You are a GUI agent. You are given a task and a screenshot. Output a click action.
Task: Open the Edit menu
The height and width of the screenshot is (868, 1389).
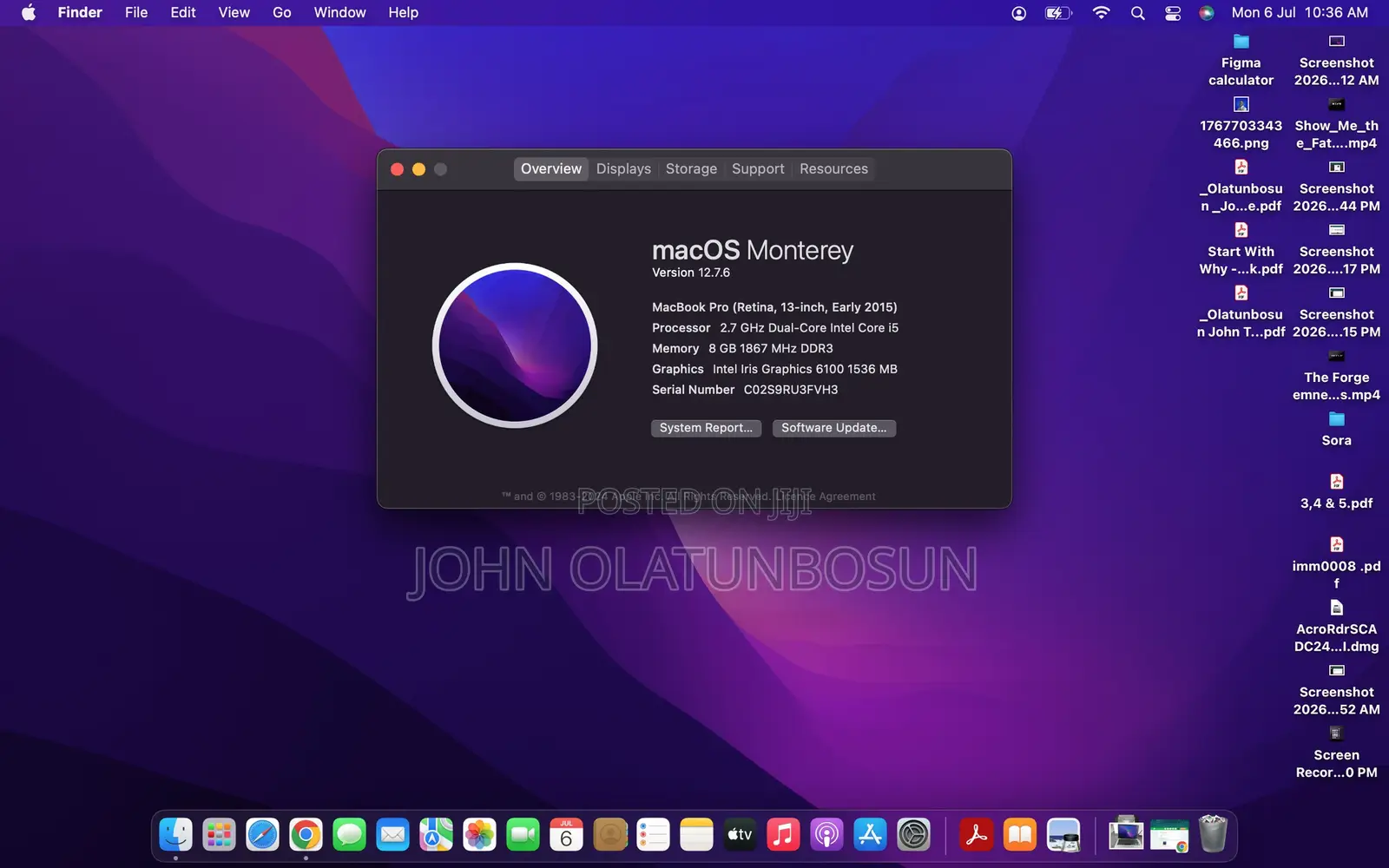click(183, 12)
